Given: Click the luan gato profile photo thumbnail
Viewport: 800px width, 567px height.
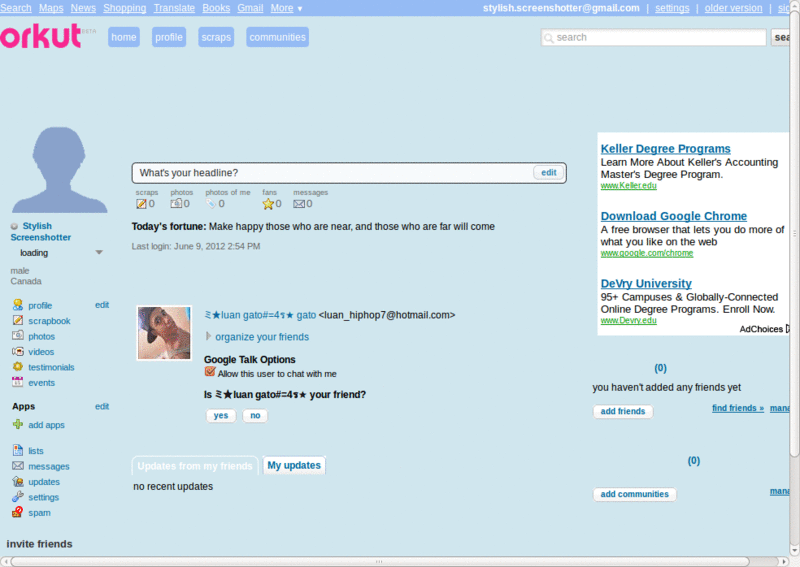Looking at the screenshot, I should tap(164, 333).
